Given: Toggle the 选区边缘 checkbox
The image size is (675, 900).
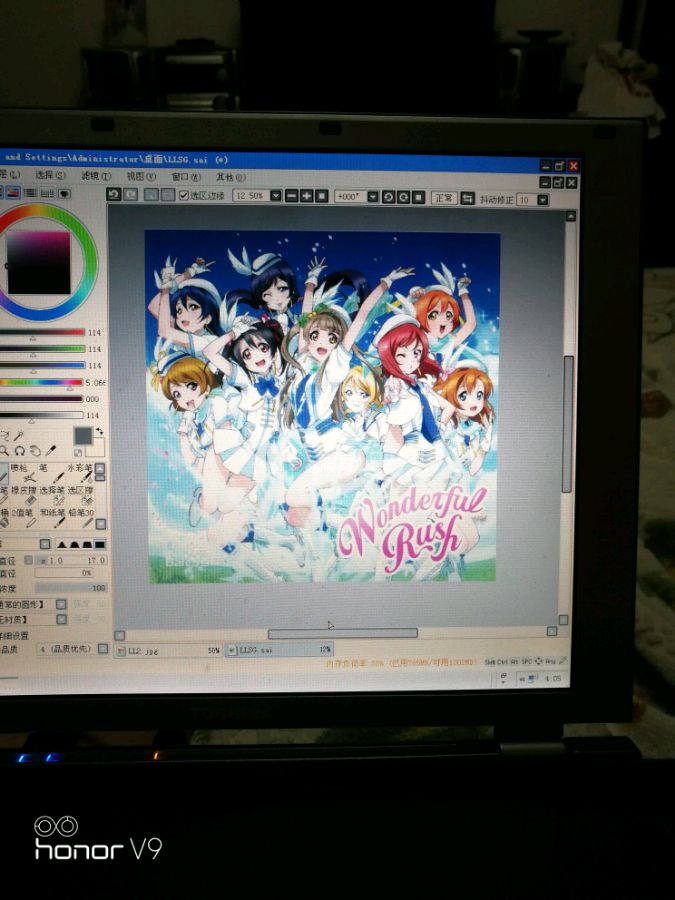Looking at the screenshot, I should 184,195.
